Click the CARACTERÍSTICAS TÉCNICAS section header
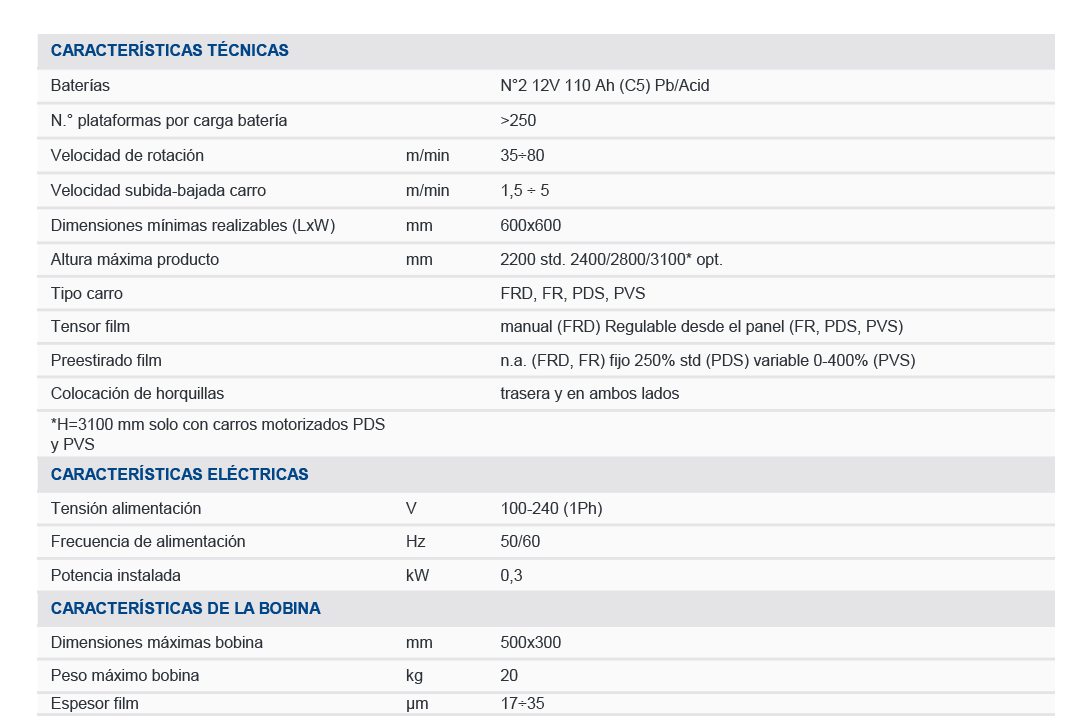The height and width of the screenshot is (726, 1080). (x=169, y=51)
